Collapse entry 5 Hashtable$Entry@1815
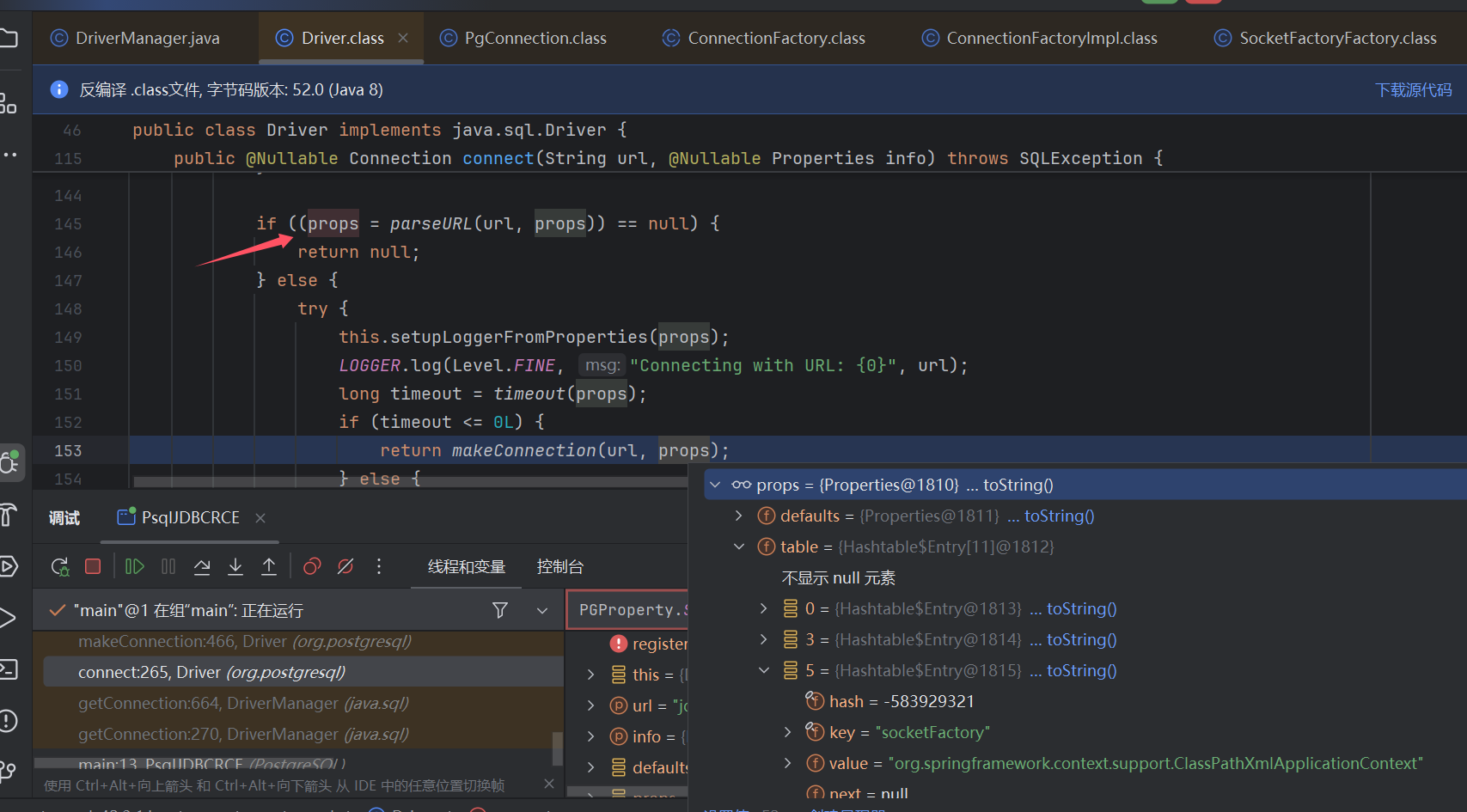Screen dimensions: 1467x812 [763, 670]
